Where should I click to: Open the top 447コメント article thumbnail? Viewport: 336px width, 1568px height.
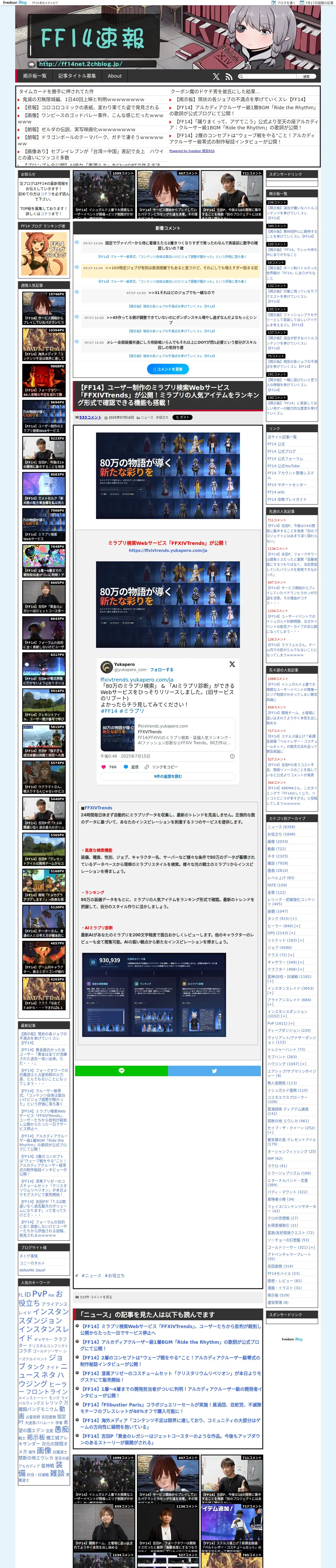coord(168,194)
